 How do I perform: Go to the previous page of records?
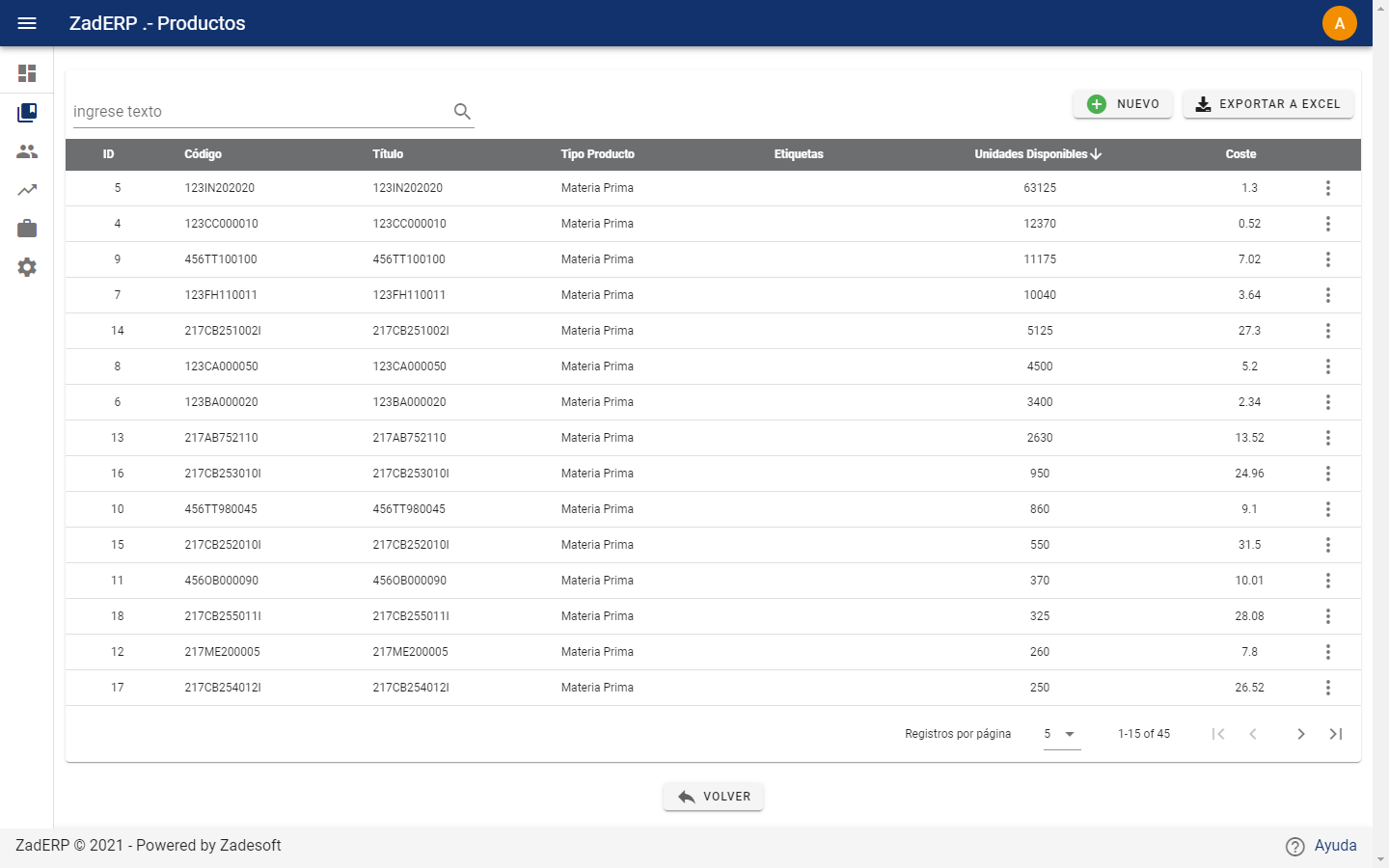[x=1253, y=734]
